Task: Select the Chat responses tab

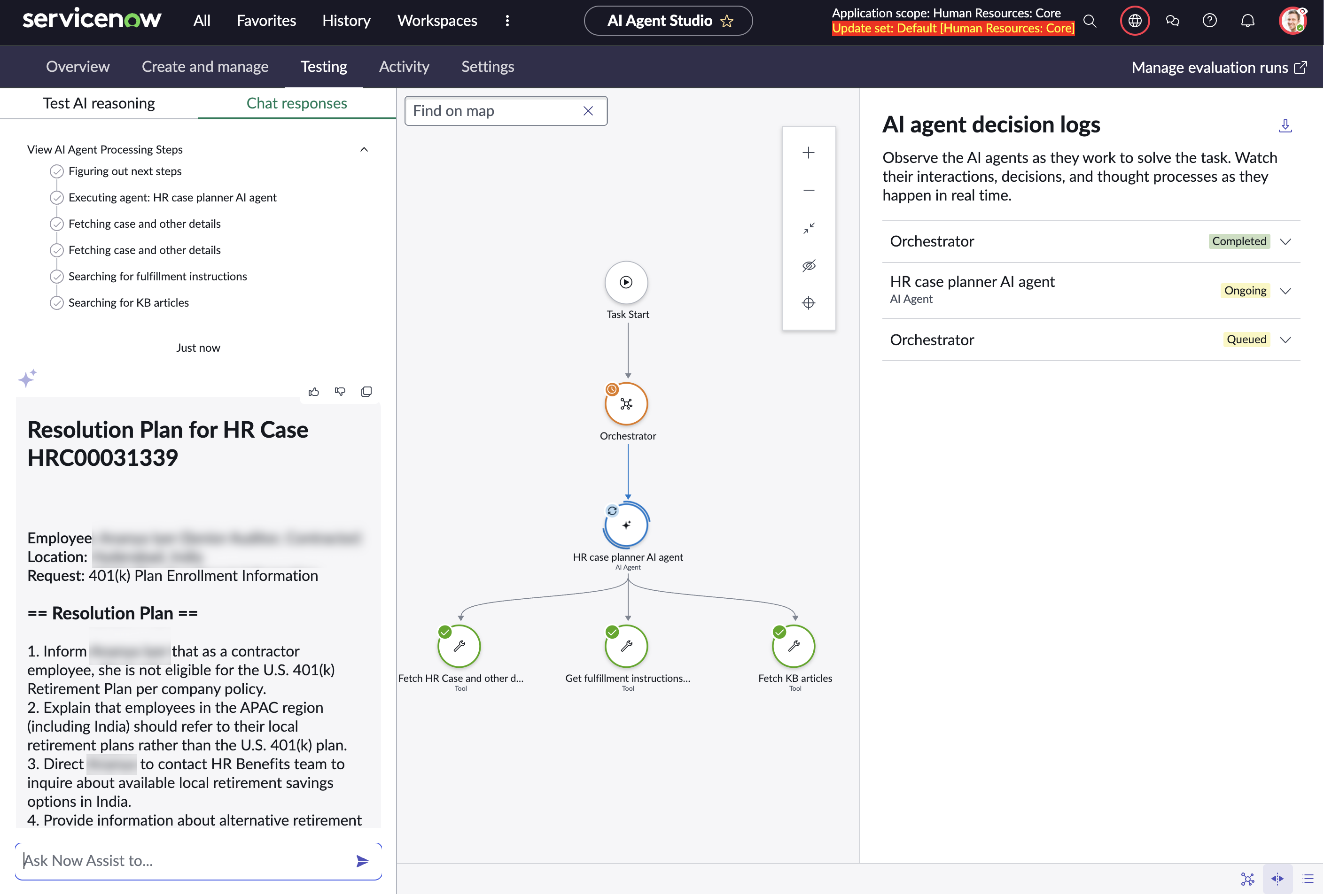Action: tap(297, 103)
